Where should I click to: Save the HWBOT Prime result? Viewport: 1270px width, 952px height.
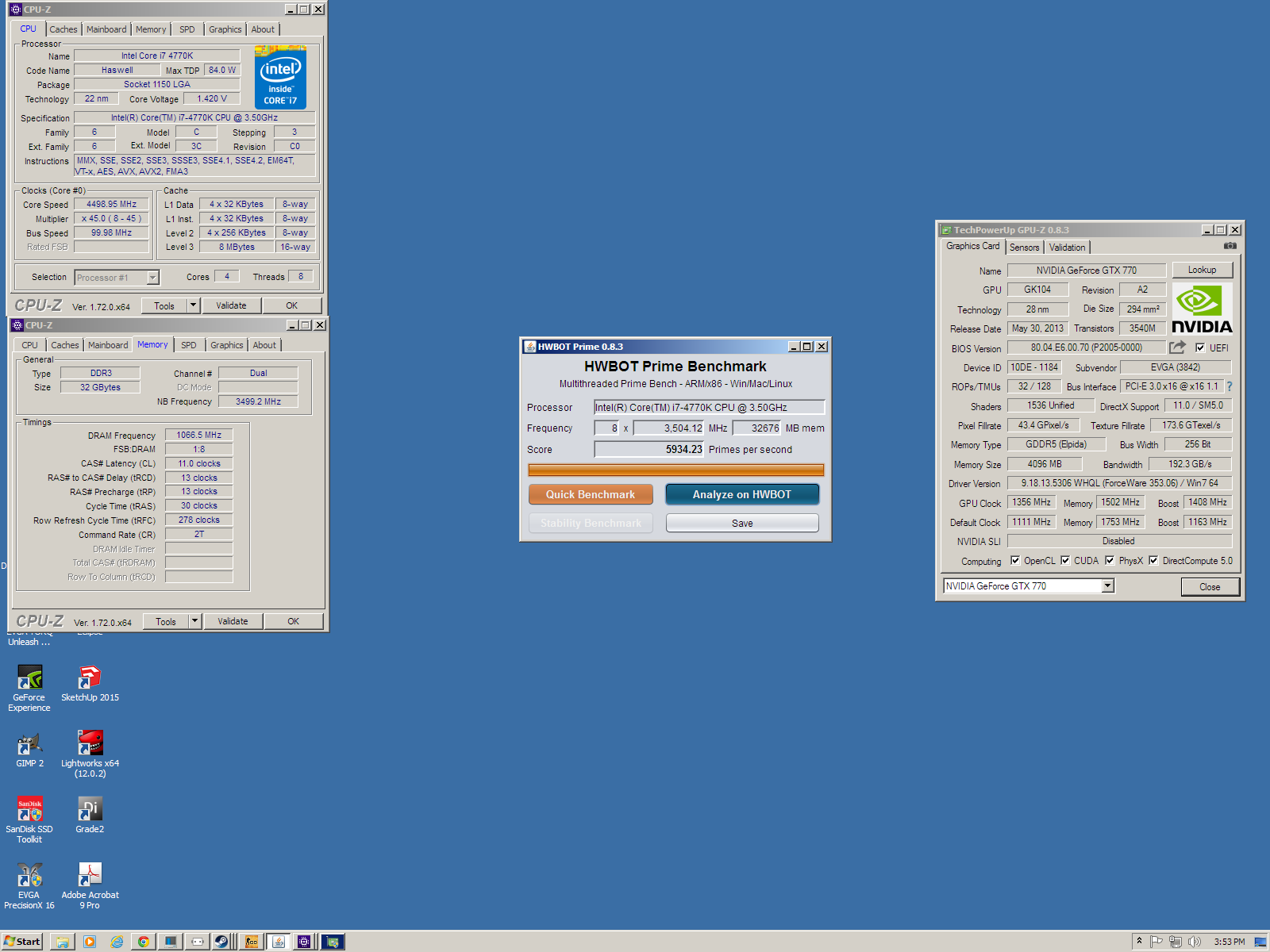coord(742,523)
